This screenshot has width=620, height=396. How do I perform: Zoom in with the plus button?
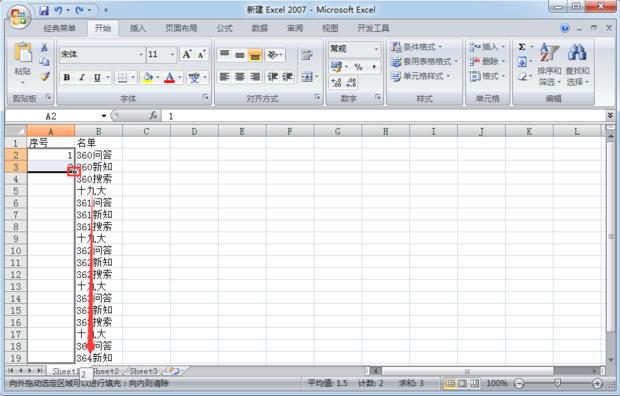click(x=597, y=383)
